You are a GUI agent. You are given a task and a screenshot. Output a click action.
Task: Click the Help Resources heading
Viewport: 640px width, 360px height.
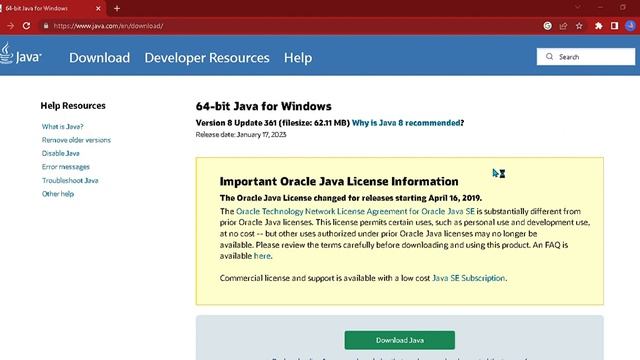(x=73, y=106)
